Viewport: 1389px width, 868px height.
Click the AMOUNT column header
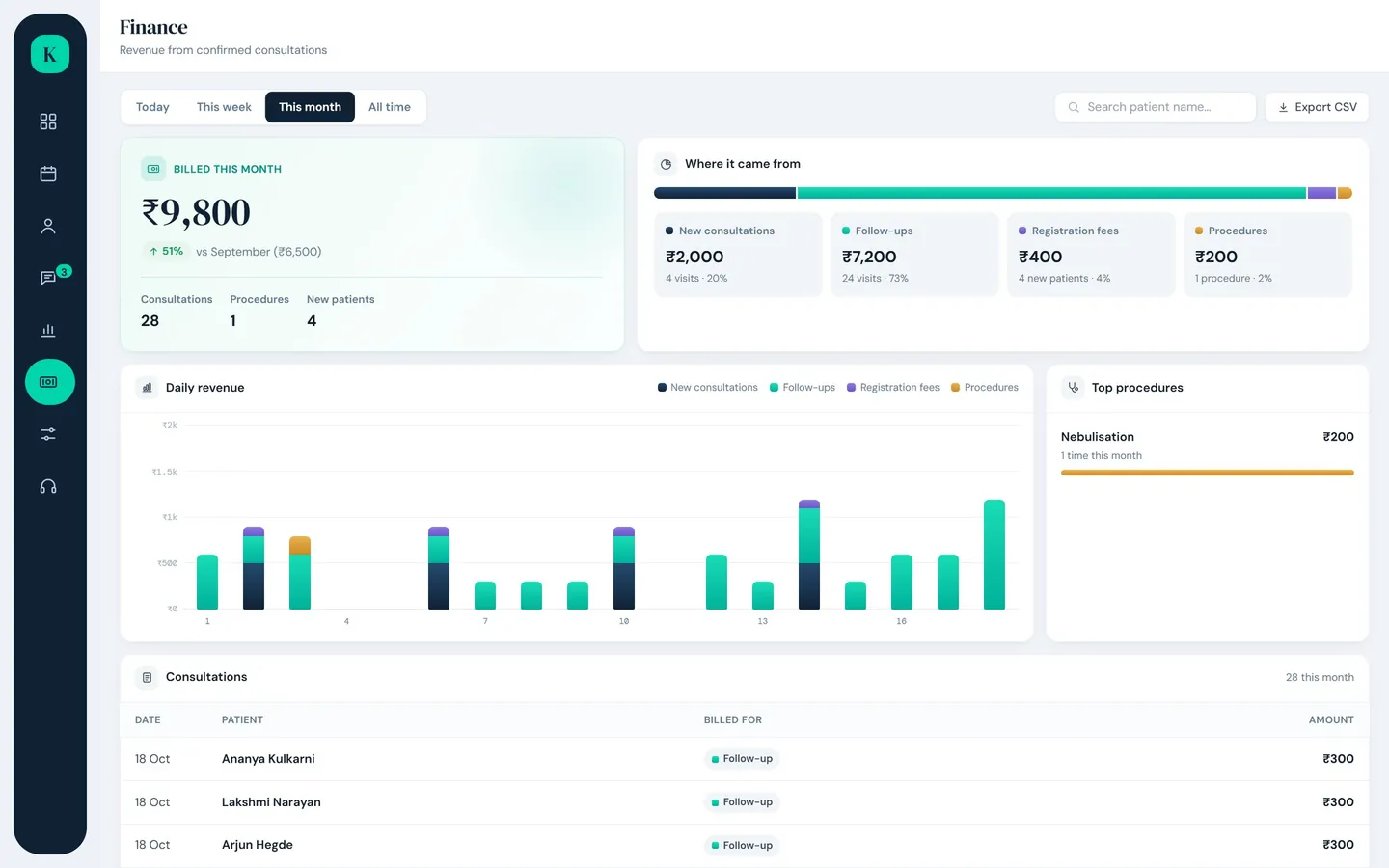(x=1331, y=720)
